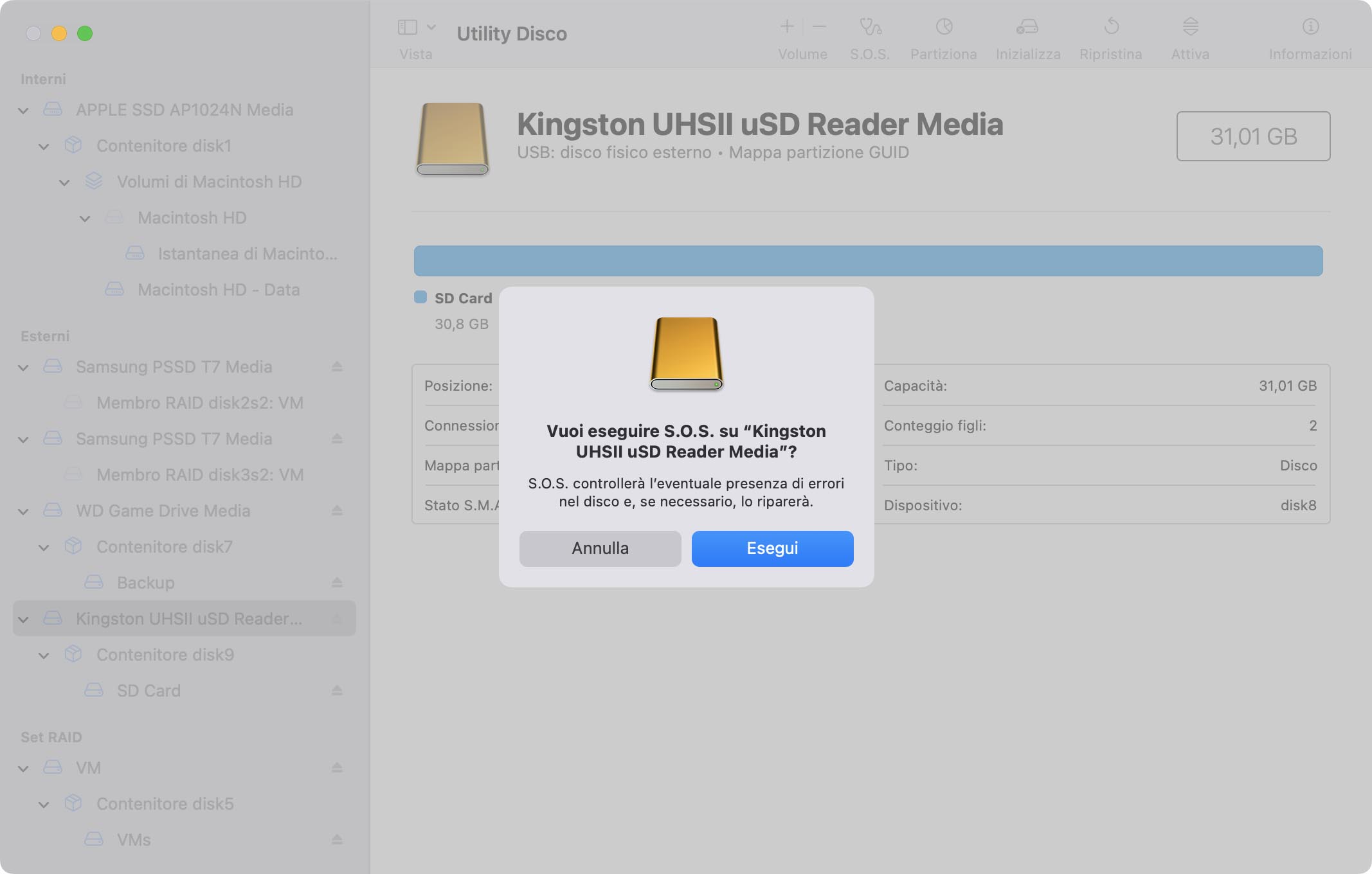1372x874 pixels.
Task: Select Membro RAID disk3s2: VM
Action: tap(185, 474)
